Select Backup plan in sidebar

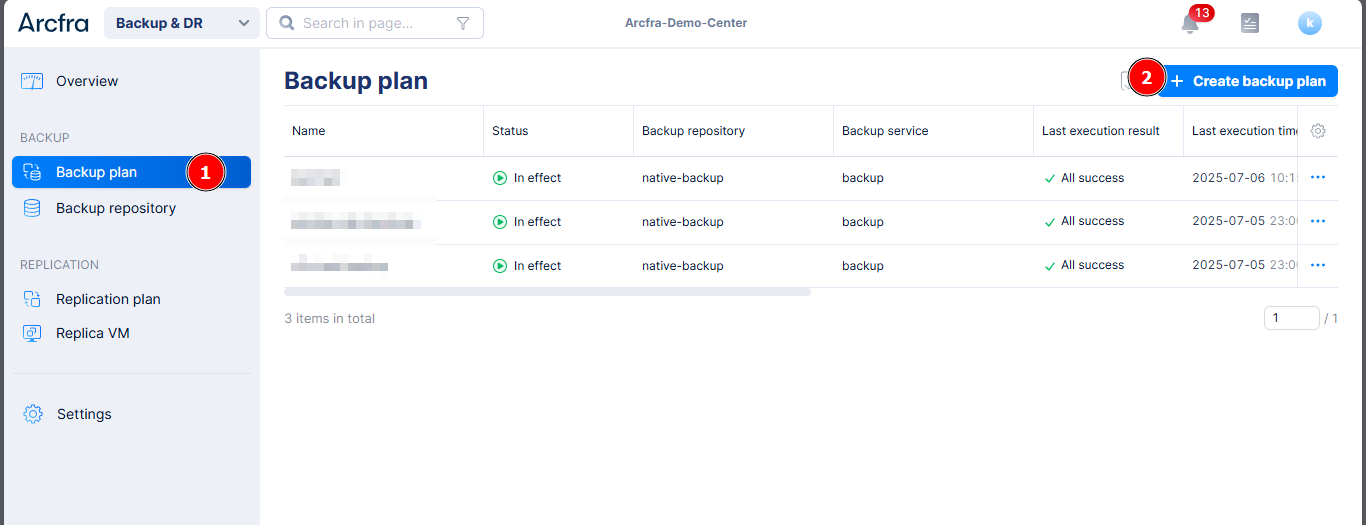[x=97, y=172]
